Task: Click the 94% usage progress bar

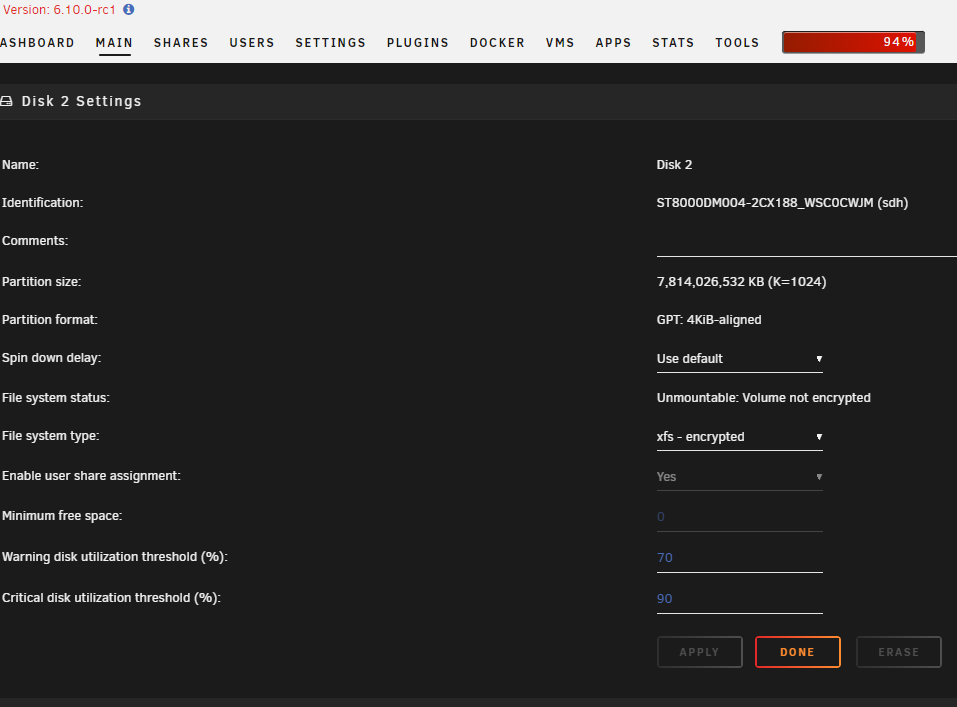Action: [853, 42]
